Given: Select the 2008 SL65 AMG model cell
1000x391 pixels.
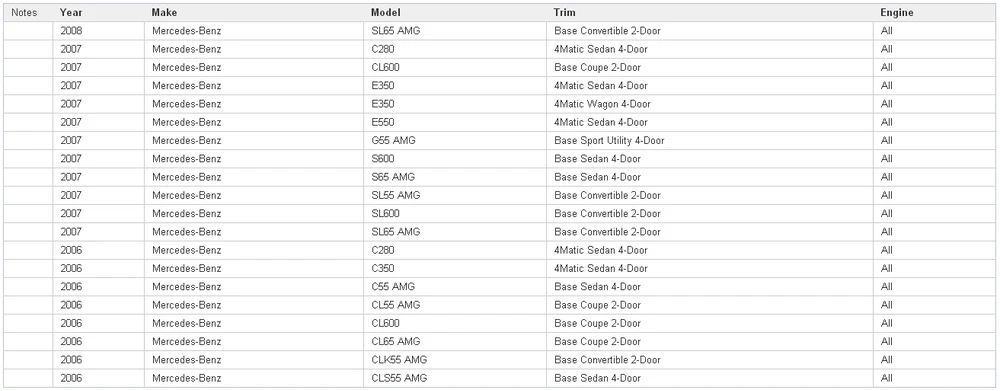Looking at the screenshot, I should [455, 31].
